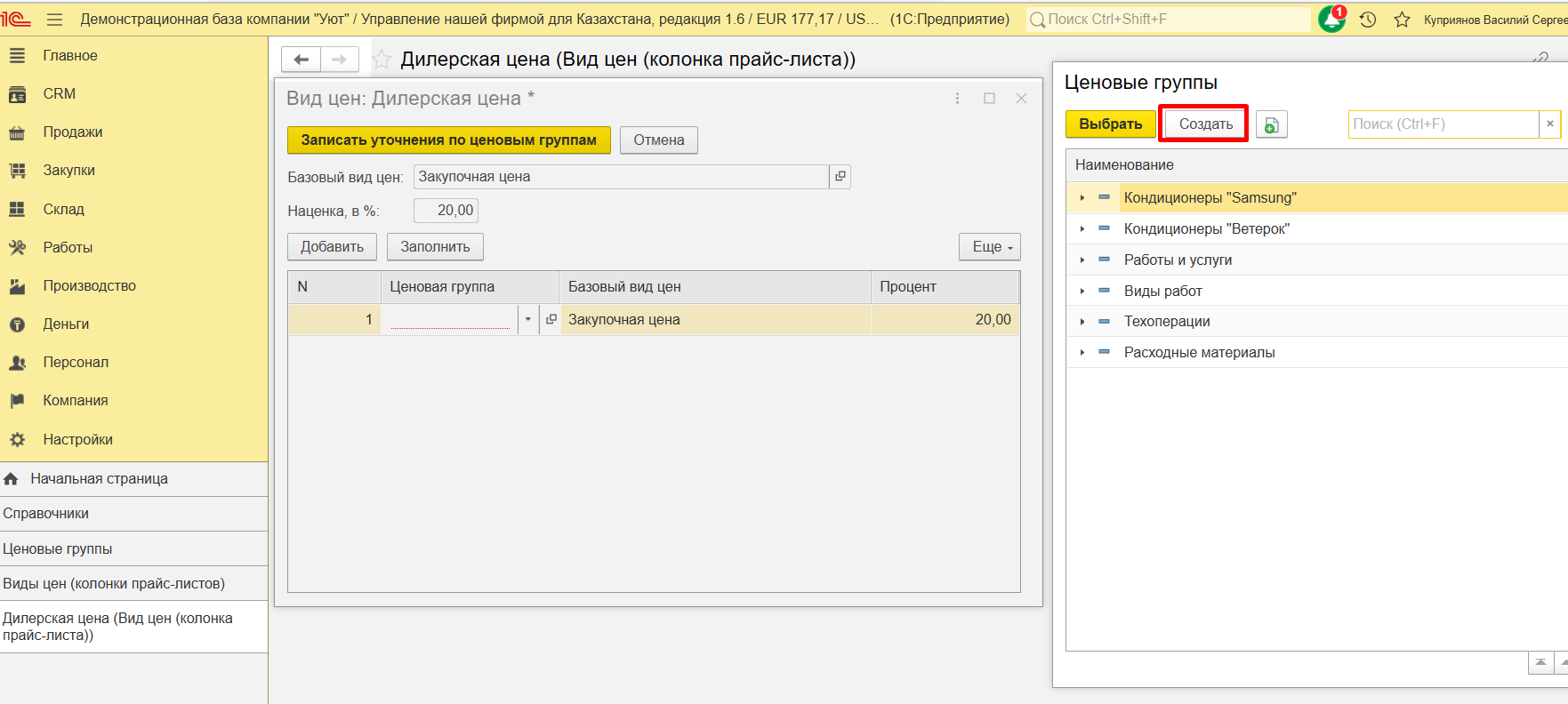
Task: Open the hamburger main menu icon
Action: pyautogui.click(x=54, y=20)
